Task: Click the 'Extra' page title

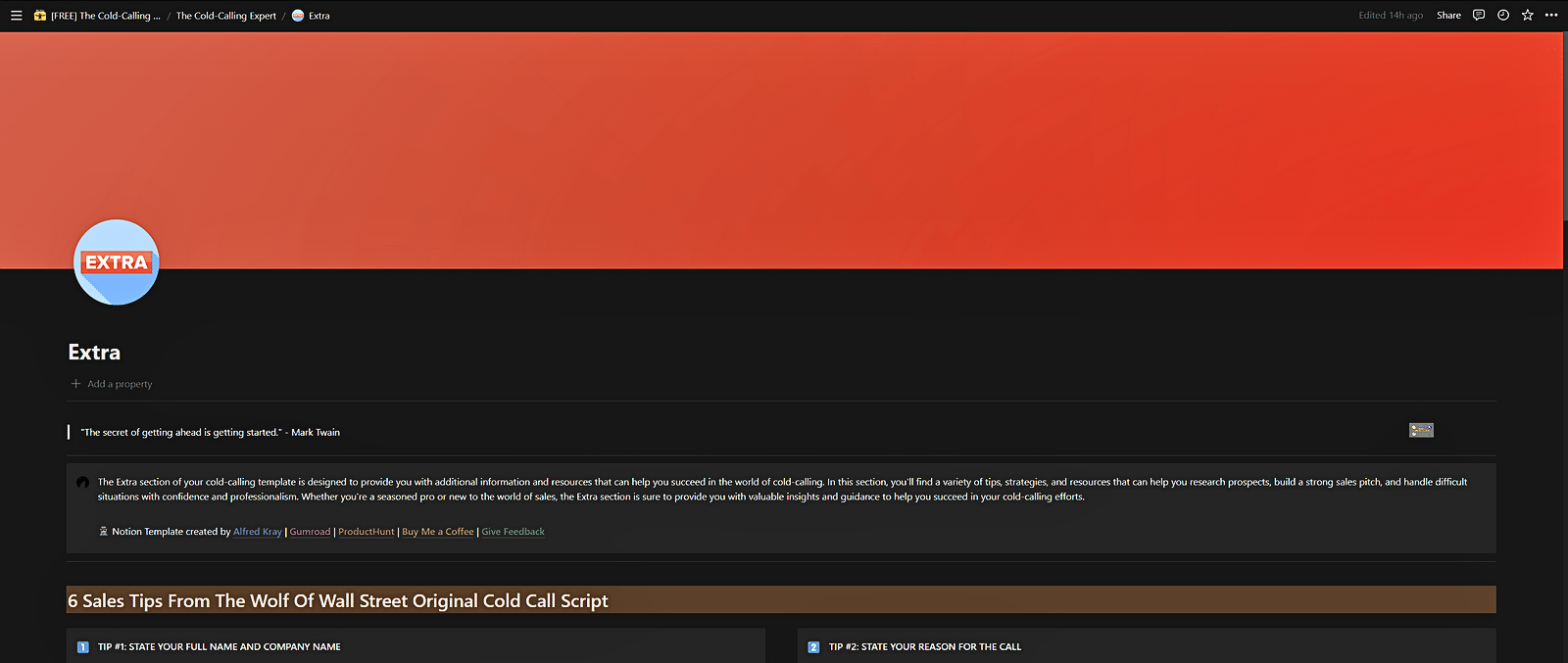Action: [94, 353]
